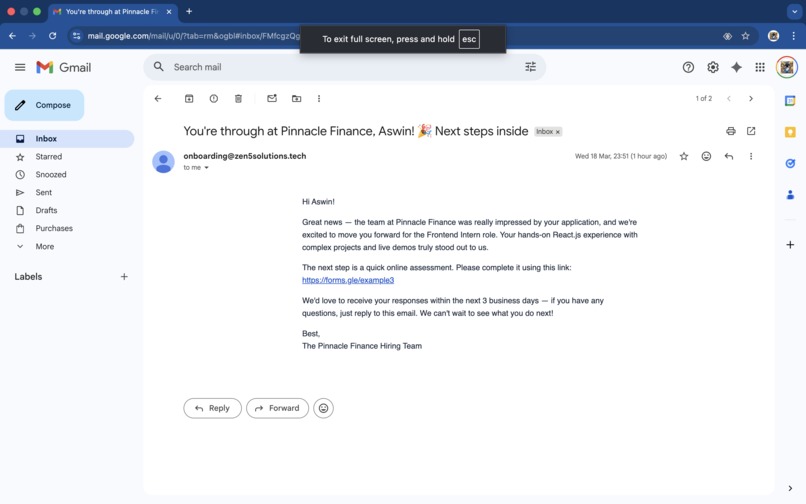
Task: Go to the newer email chevron
Action: pyautogui.click(x=728, y=98)
